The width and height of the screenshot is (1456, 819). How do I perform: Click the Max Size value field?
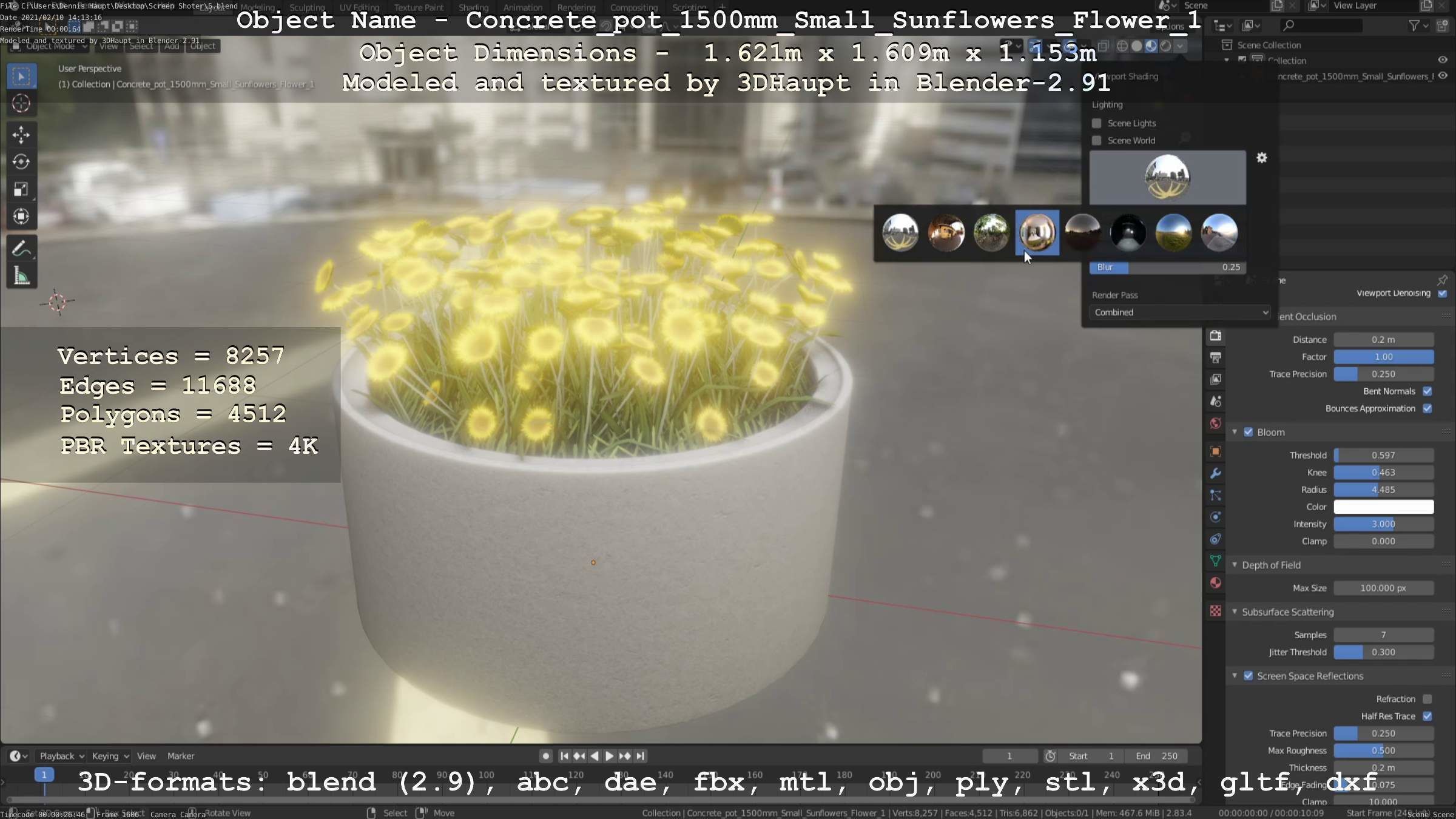[1384, 588]
